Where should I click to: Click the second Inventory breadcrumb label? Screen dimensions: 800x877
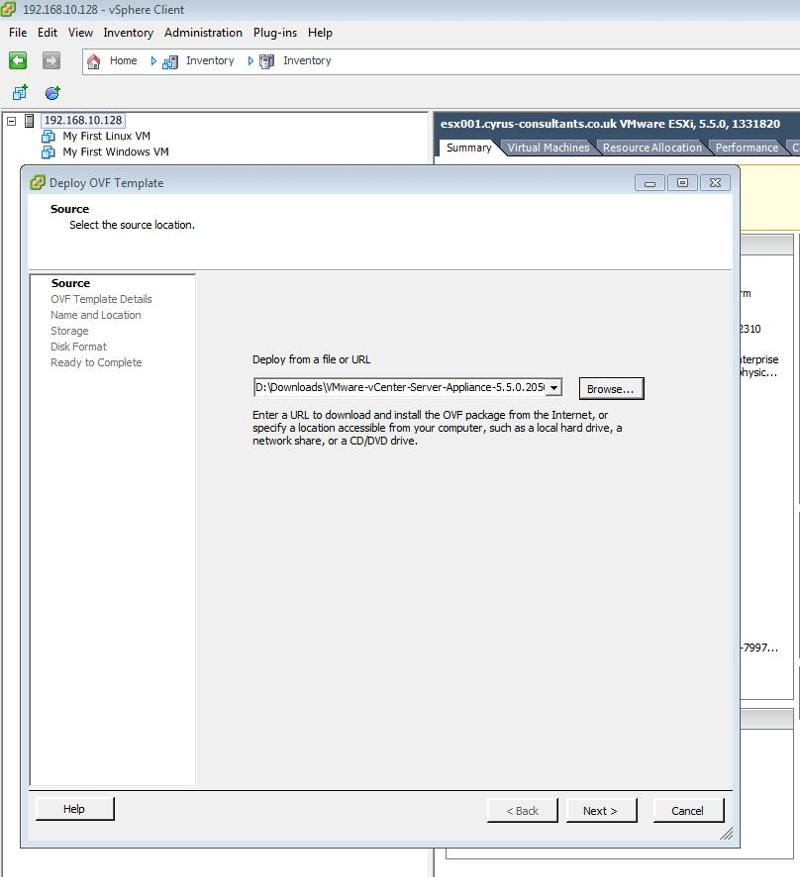point(307,60)
